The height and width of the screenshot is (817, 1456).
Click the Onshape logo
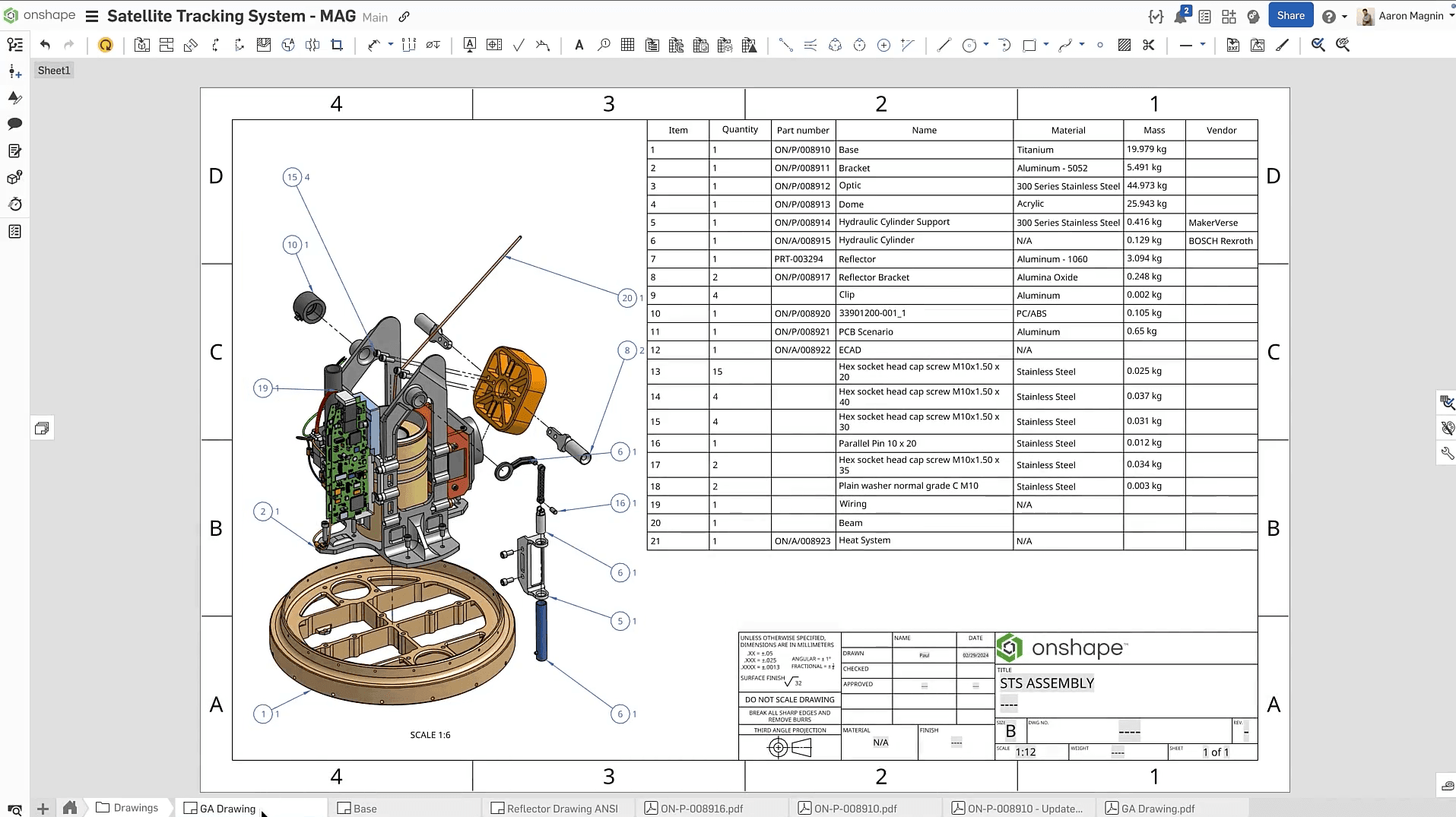(40, 15)
